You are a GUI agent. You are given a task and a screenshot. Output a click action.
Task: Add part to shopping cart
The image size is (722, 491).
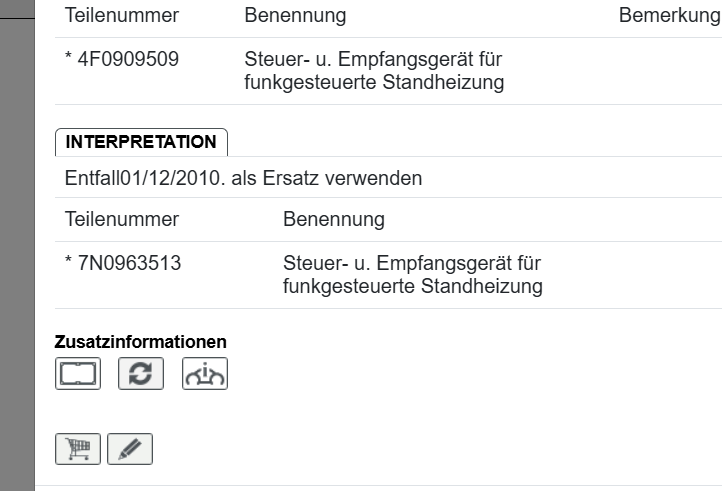click(x=77, y=449)
